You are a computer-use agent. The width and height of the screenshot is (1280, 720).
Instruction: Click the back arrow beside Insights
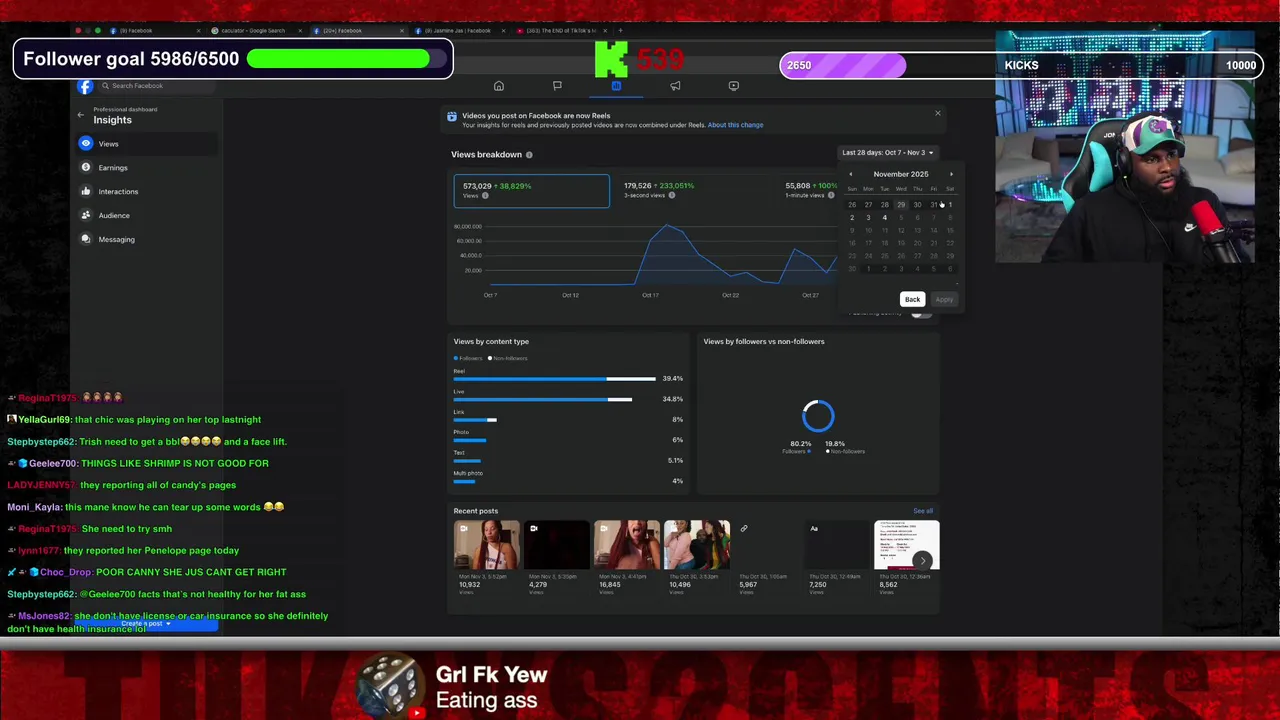click(81, 115)
